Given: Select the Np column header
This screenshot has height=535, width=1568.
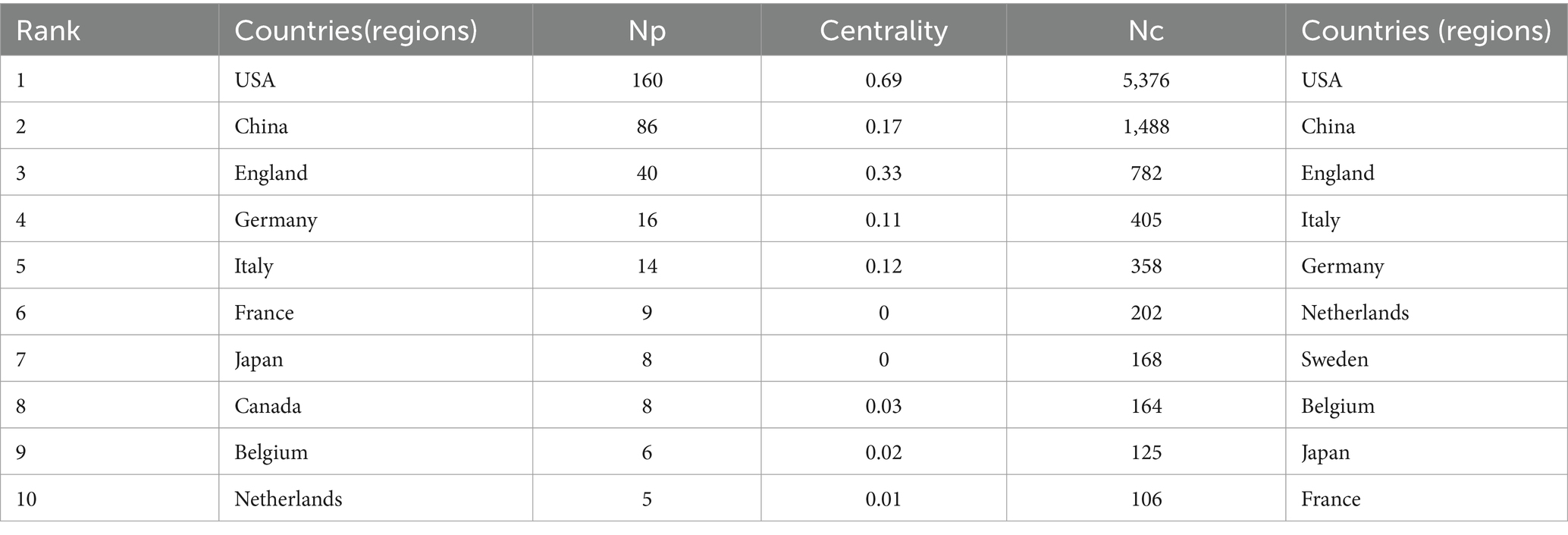Looking at the screenshot, I should click(x=647, y=30).
